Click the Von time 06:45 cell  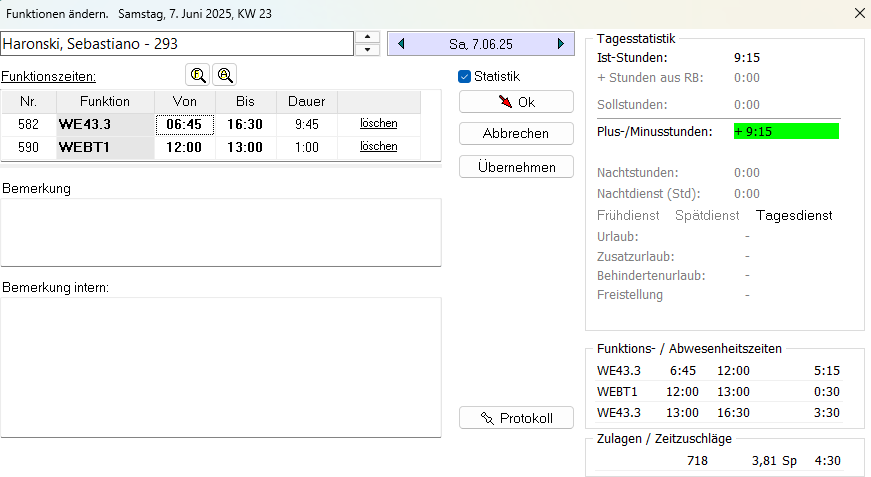pos(184,124)
